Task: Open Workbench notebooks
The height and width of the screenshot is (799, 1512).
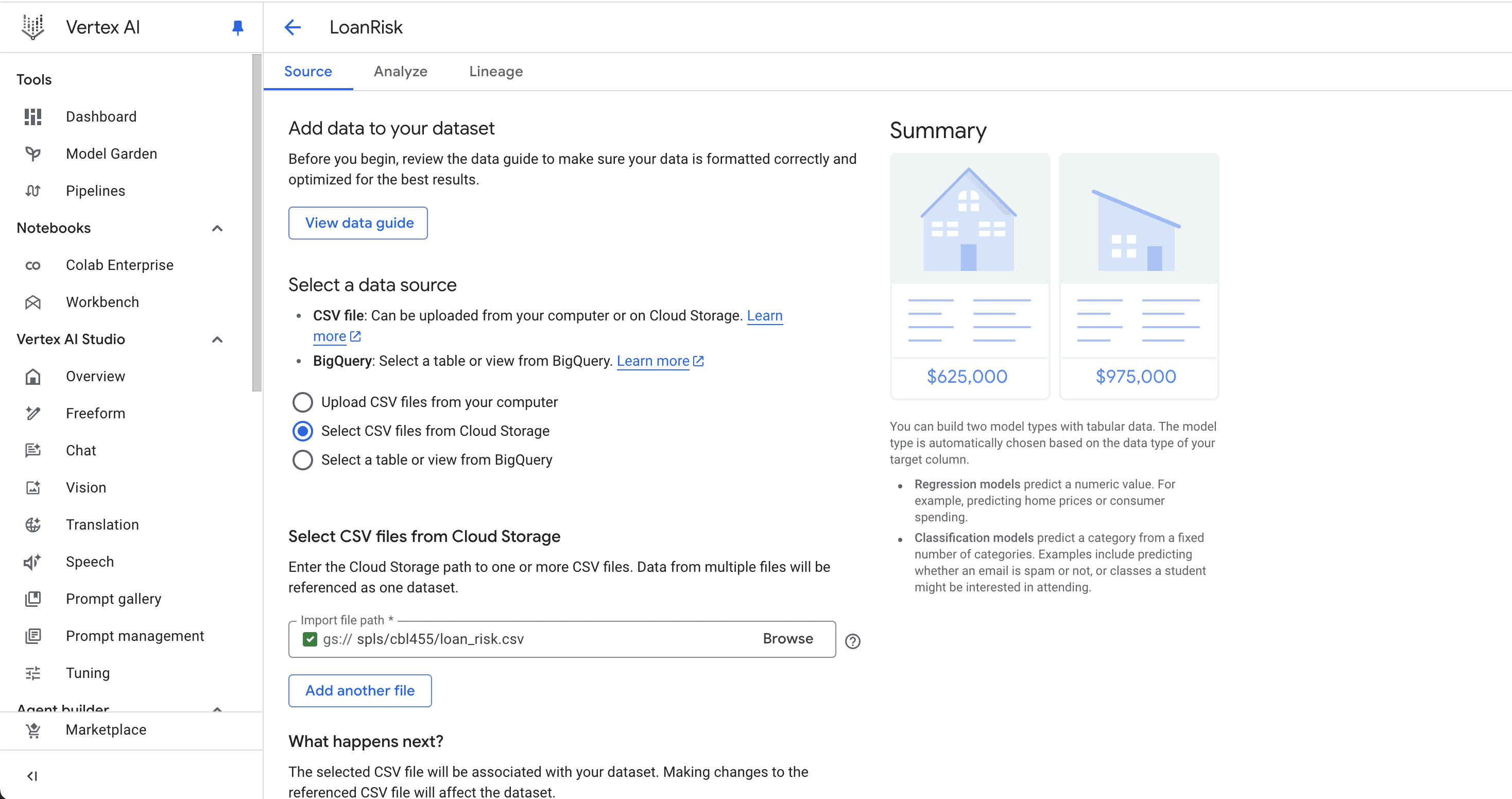Action: (x=102, y=302)
